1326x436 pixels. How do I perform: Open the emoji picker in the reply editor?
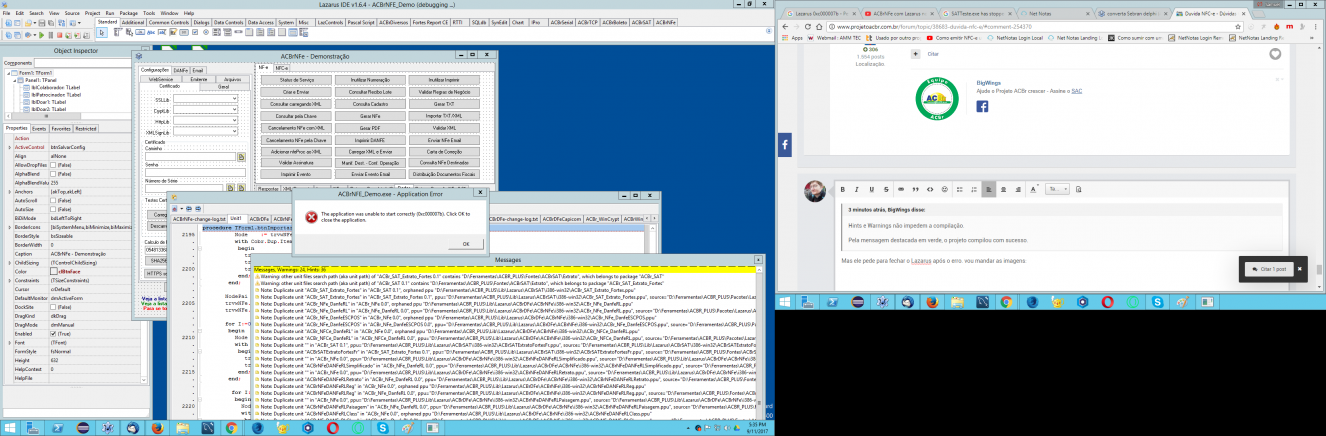(945, 189)
